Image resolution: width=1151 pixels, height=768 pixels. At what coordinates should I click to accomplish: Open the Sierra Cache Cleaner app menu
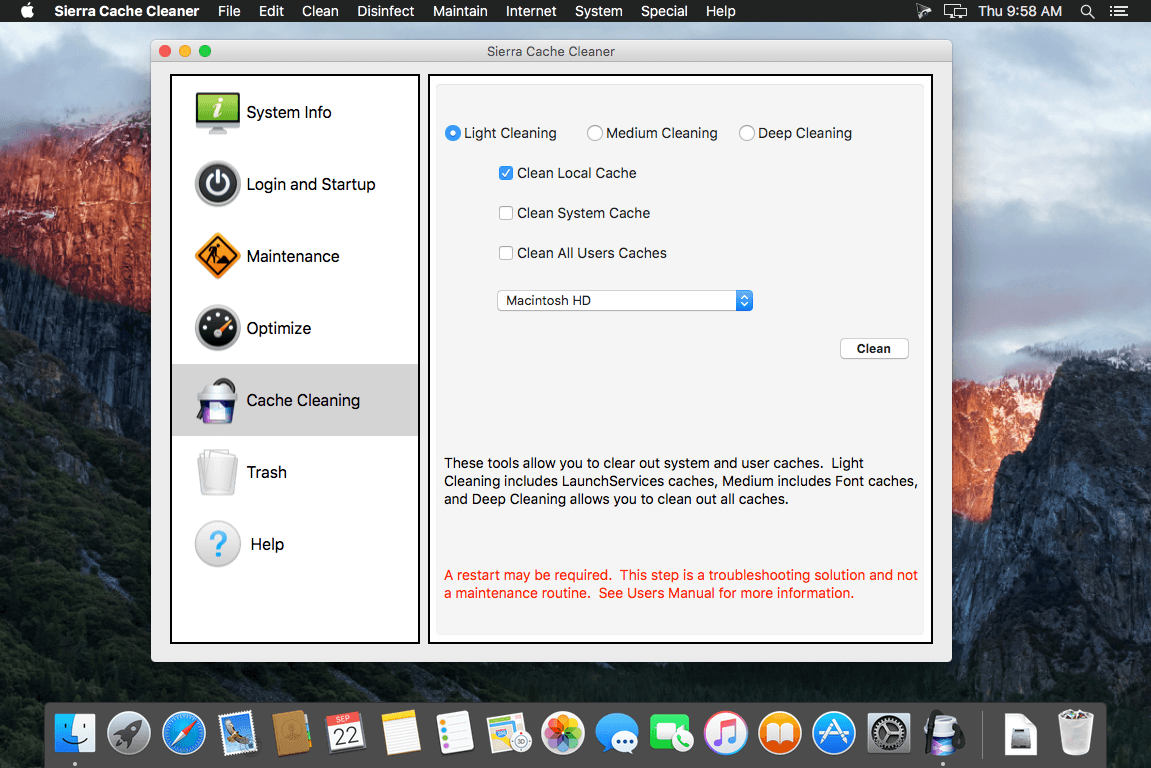pyautogui.click(x=126, y=11)
